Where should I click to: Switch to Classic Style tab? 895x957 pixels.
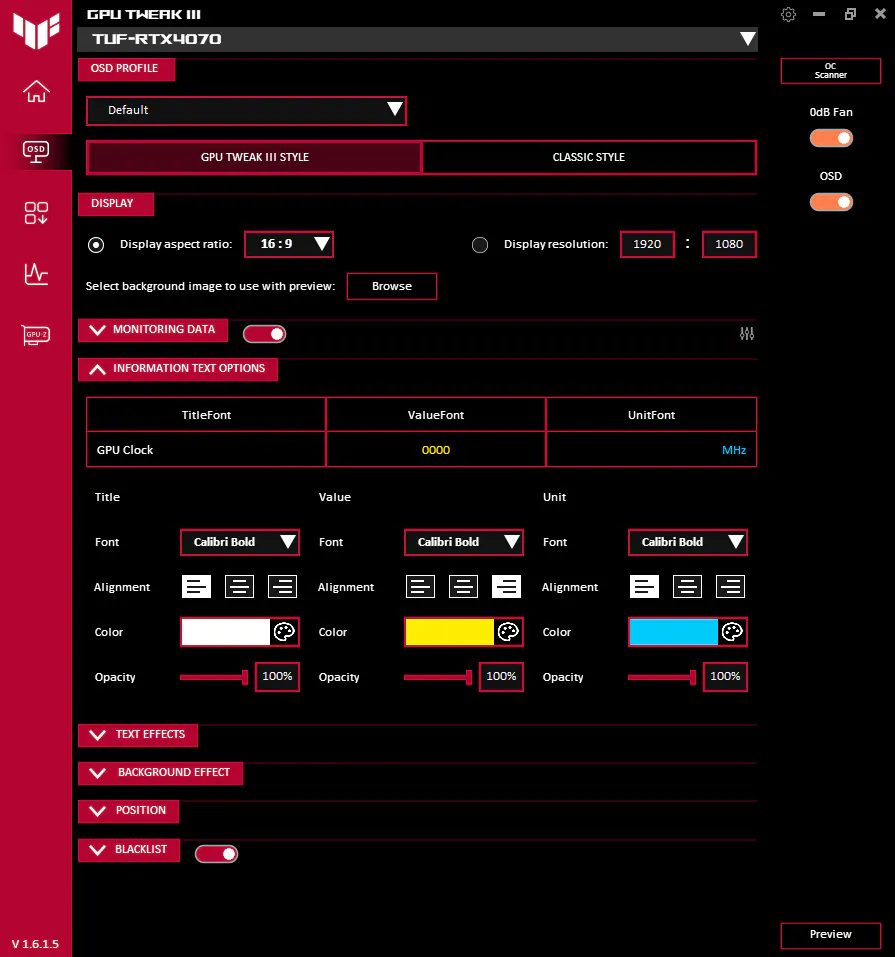coord(589,157)
